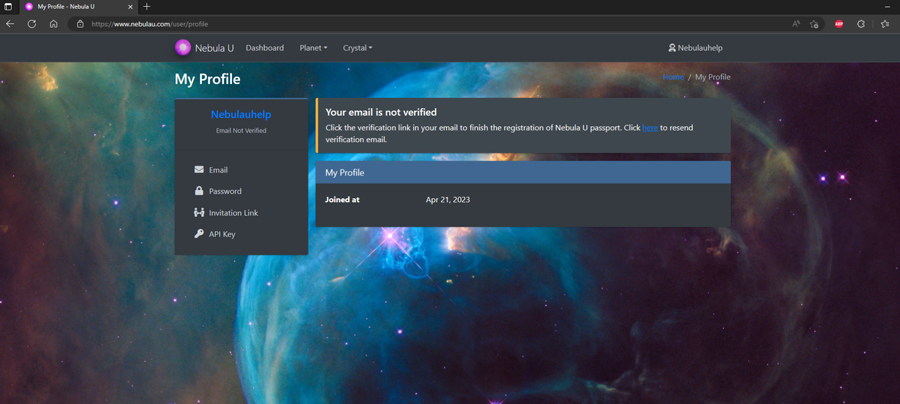The image size is (900, 404).
Task: Minimize the browser window
Action: (x=887, y=7)
